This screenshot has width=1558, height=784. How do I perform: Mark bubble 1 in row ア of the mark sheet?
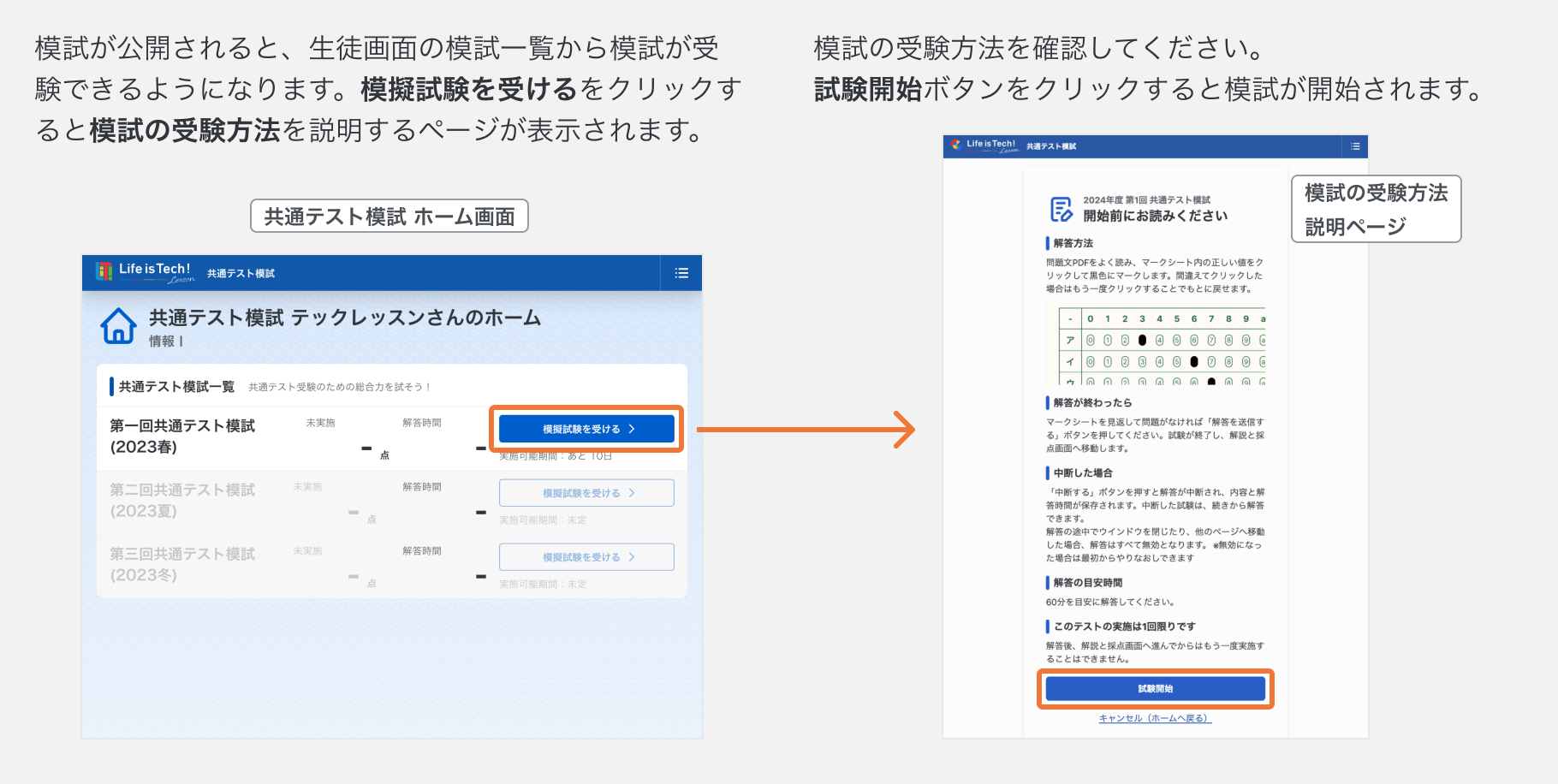tap(1108, 341)
